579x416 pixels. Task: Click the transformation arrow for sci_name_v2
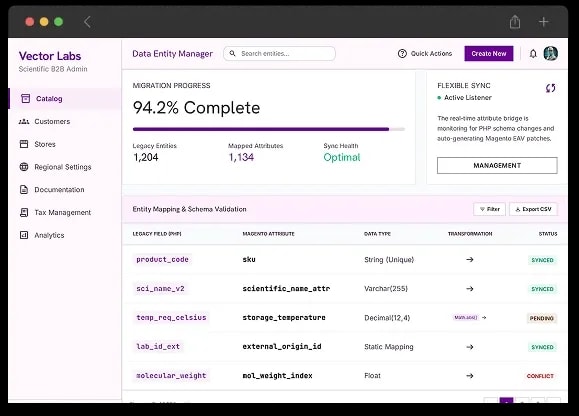[x=470, y=289]
